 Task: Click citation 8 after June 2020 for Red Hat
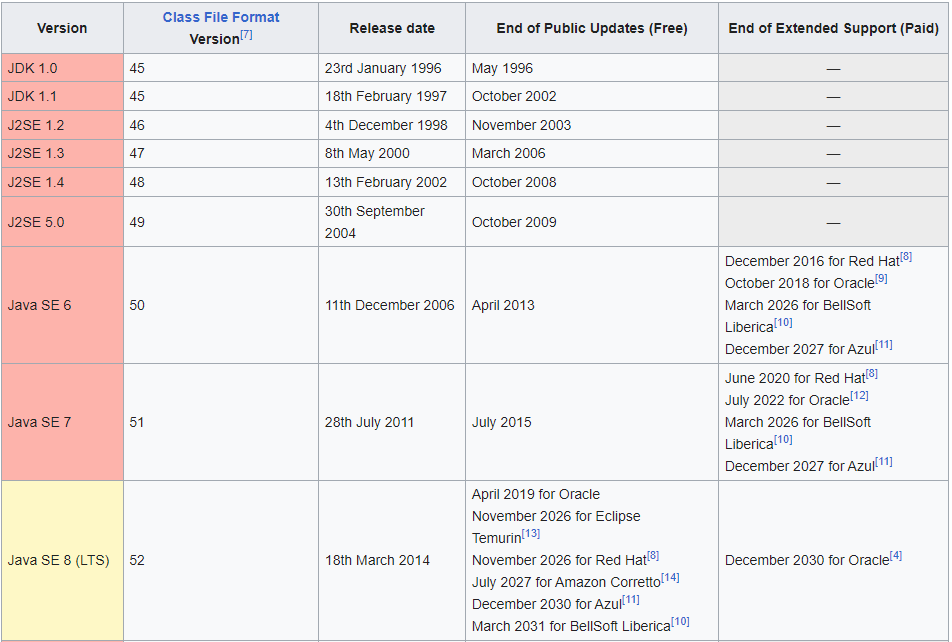871,374
